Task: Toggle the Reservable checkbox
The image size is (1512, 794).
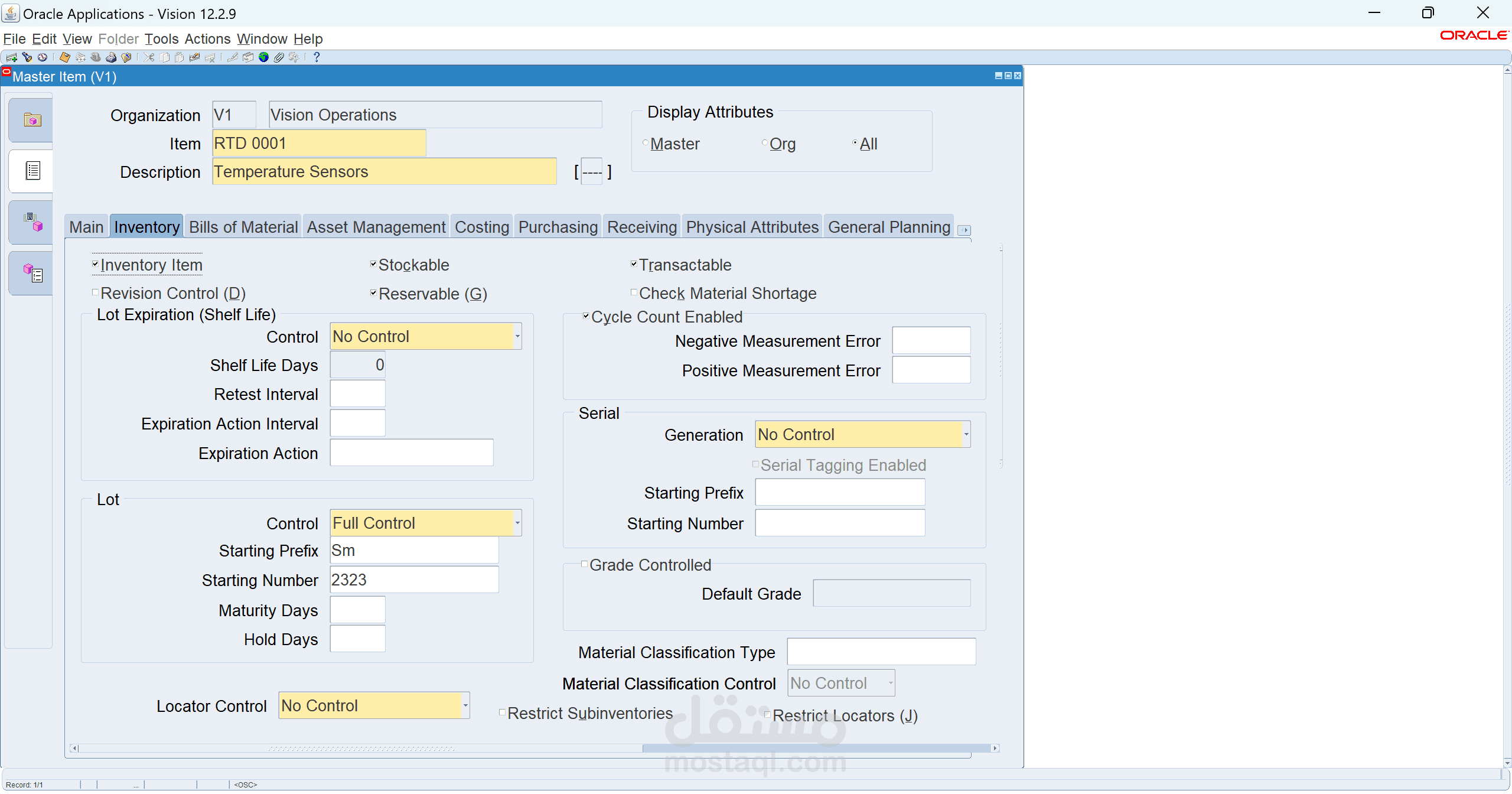Action: (x=373, y=292)
